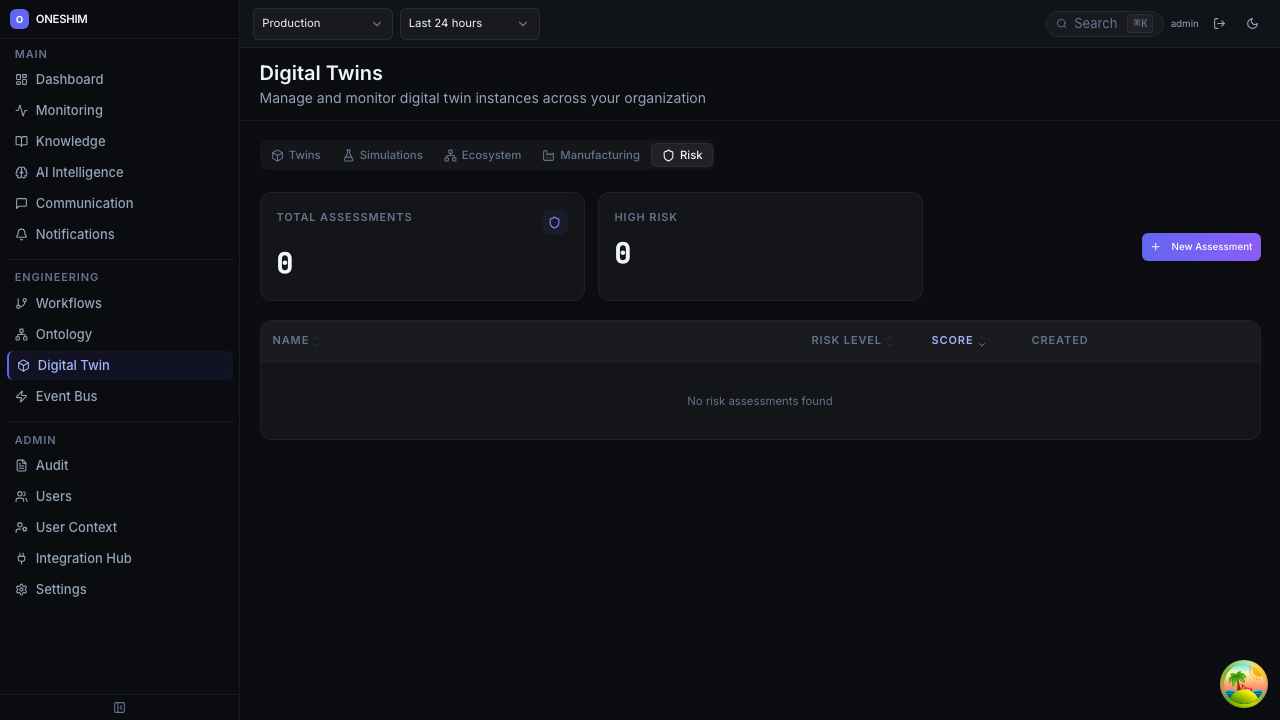Image resolution: width=1280 pixels, height=720 pixels.
Task: Open the Production environment dropdown
Action: (322, 23)
